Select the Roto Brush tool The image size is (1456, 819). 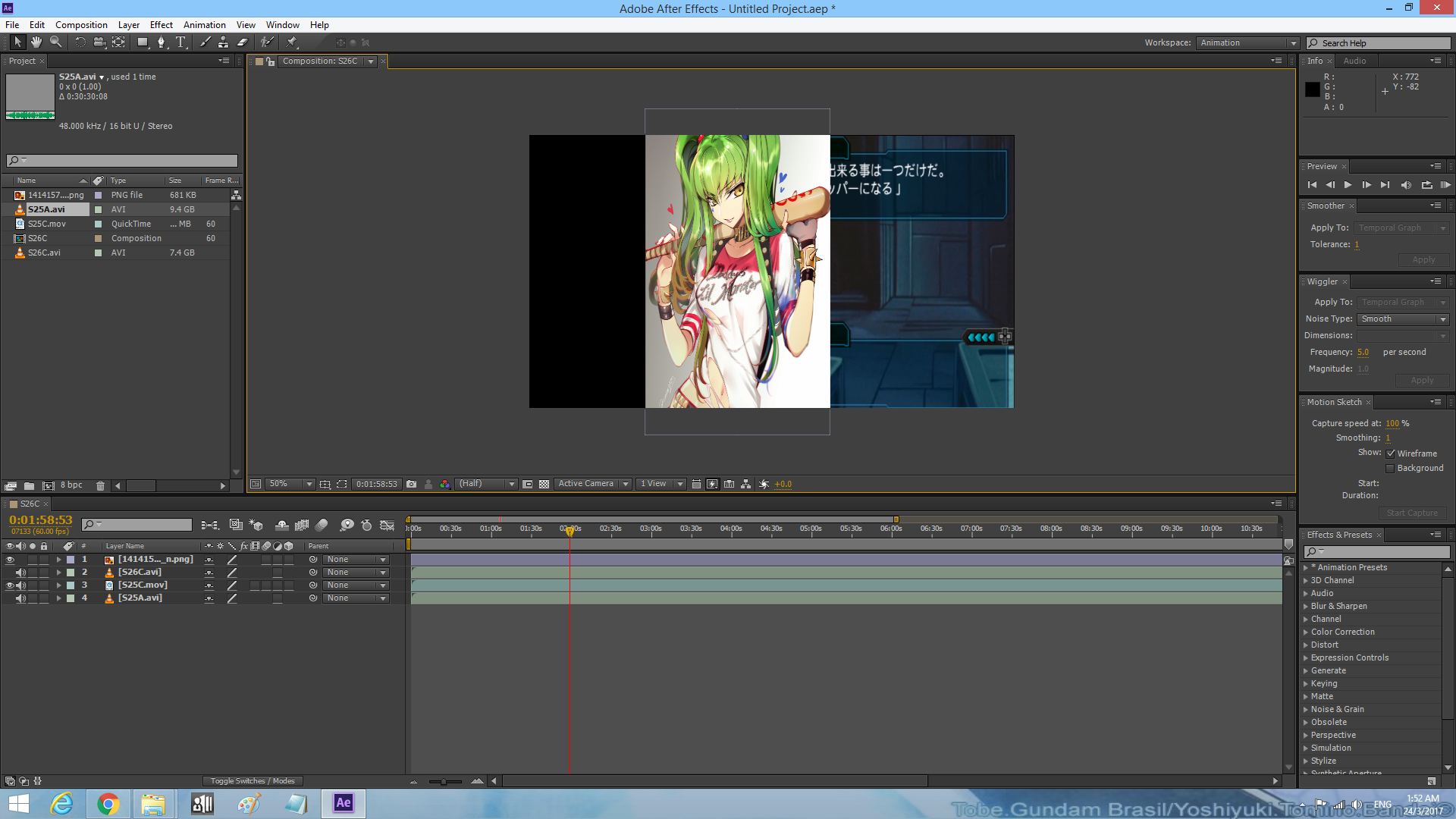coord(267,42)
